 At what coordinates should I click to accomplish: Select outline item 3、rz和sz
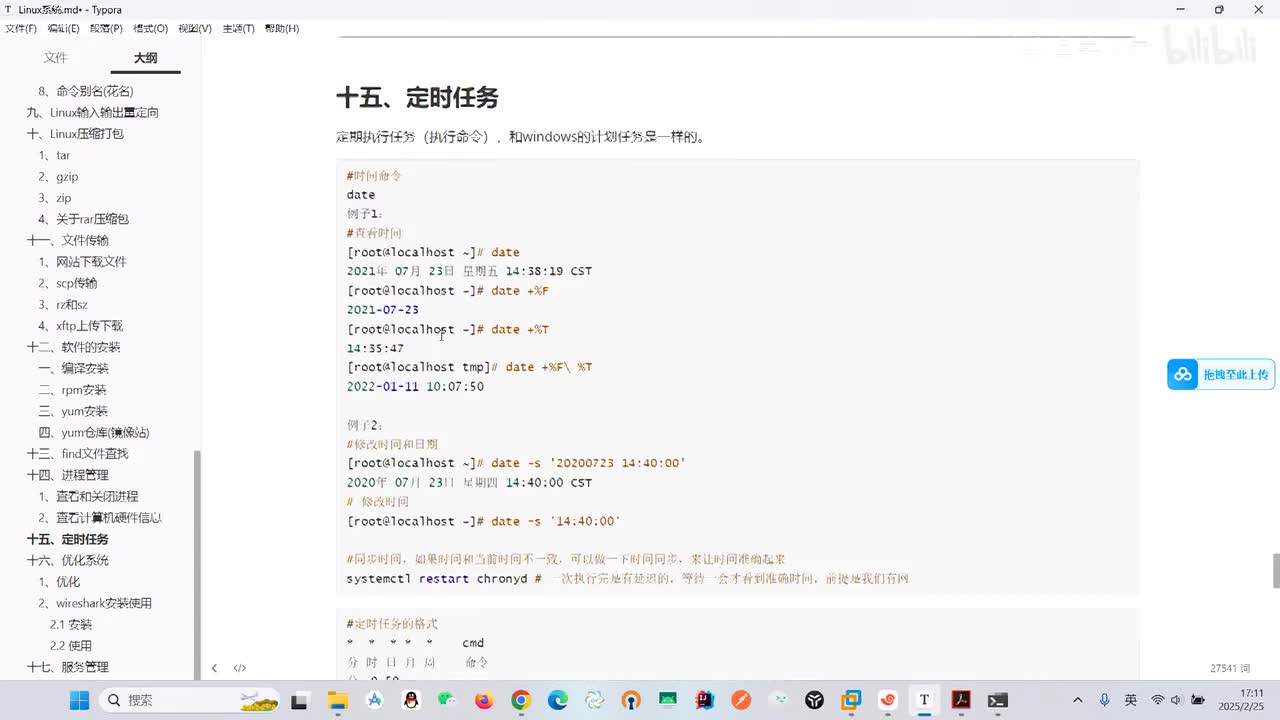pos(63,304)
